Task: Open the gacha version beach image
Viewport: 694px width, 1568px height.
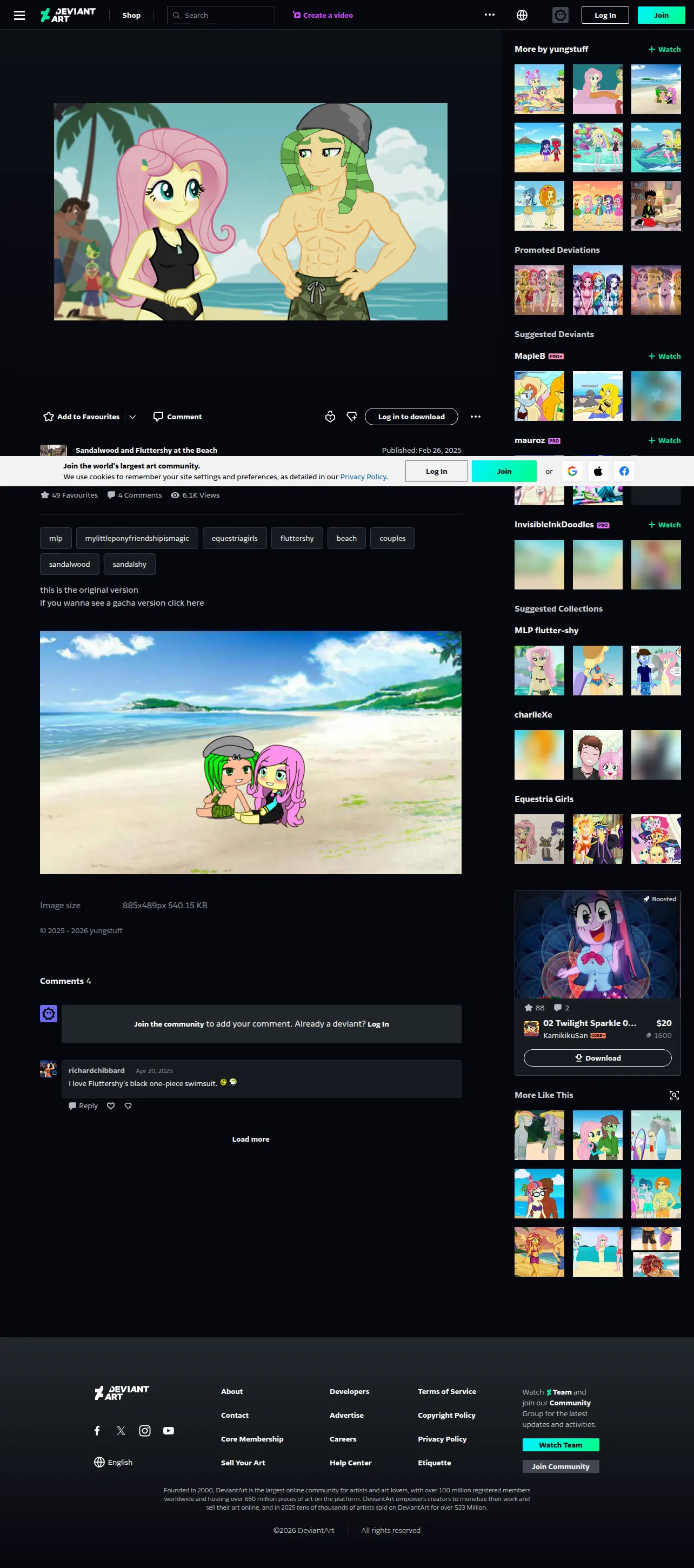Action: (251, 752)
